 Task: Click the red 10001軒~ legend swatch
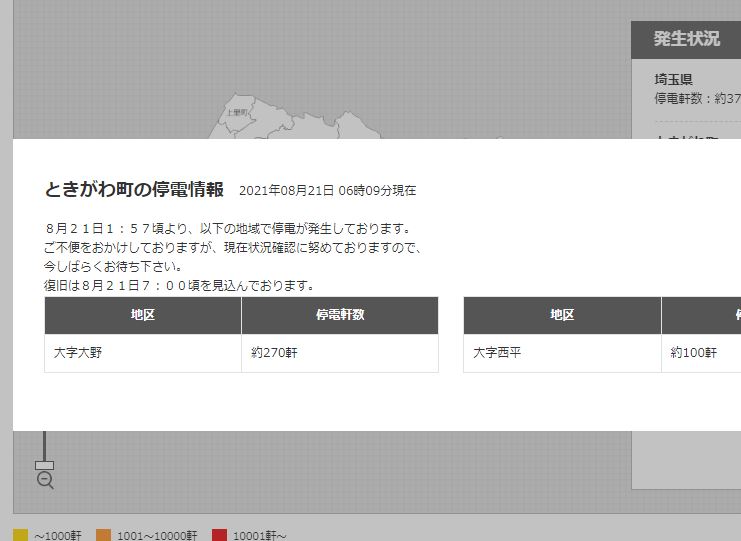click(x=220, y=535)
